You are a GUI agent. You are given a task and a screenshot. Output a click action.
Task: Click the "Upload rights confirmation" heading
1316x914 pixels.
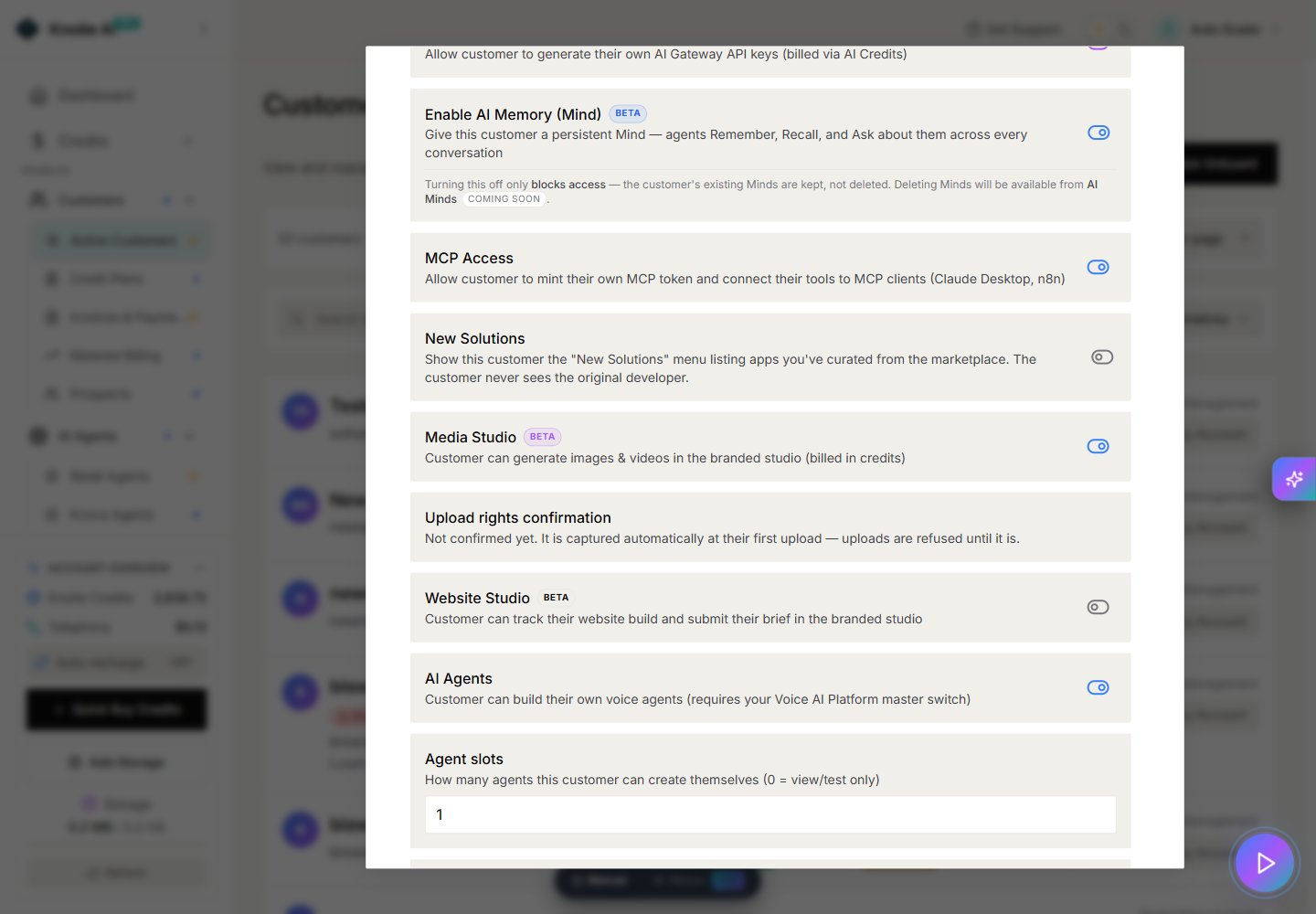(518, 518)
